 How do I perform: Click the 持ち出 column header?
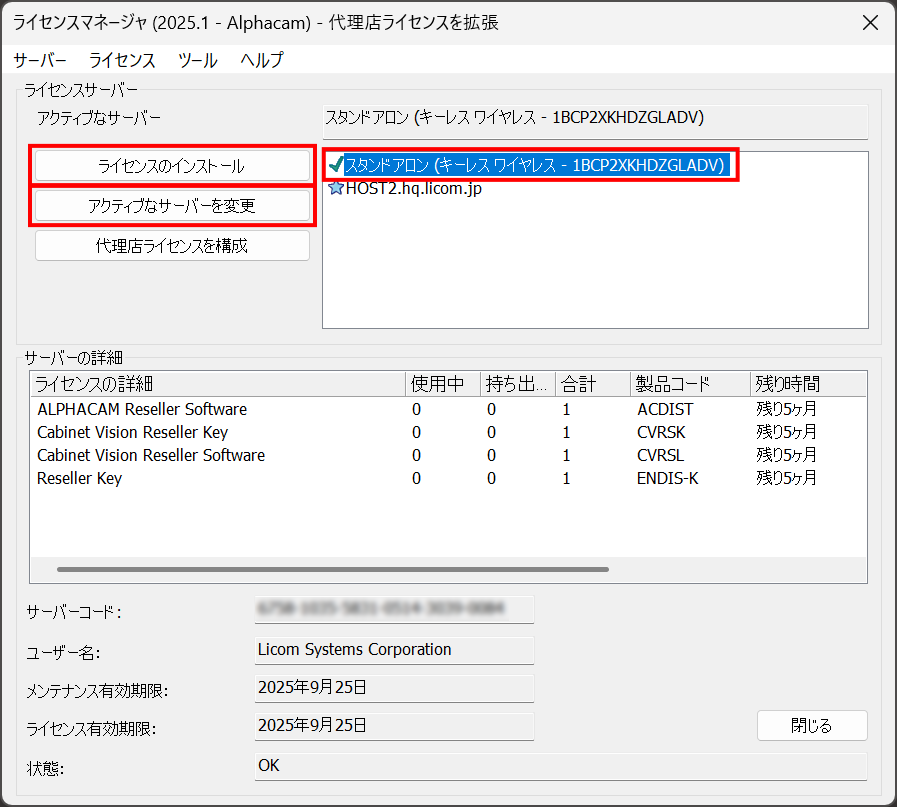coord(518,384)
